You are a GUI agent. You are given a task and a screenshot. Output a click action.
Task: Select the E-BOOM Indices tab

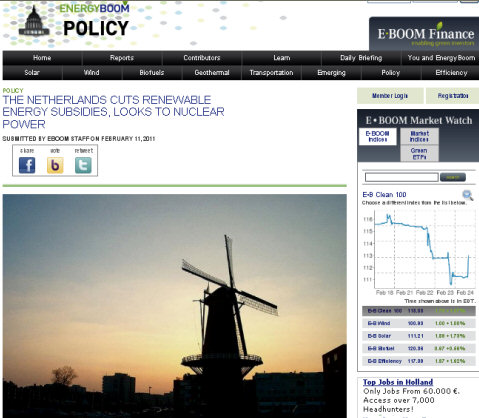tap(378, 137)
